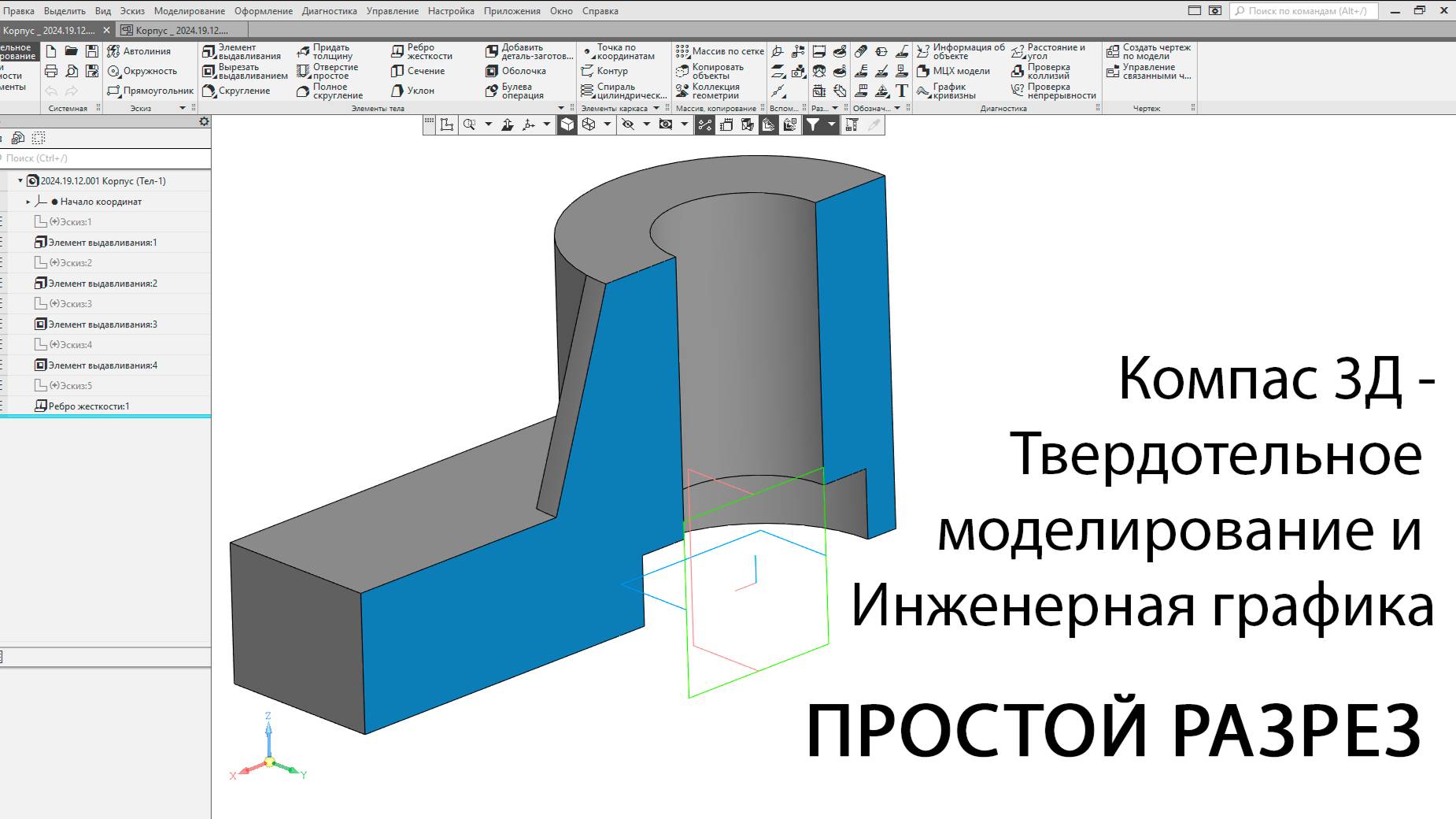Start the Массив по сетке pattern command
Image resolution: width=1456 pixels, height=819 pixels.
point(720,51)
